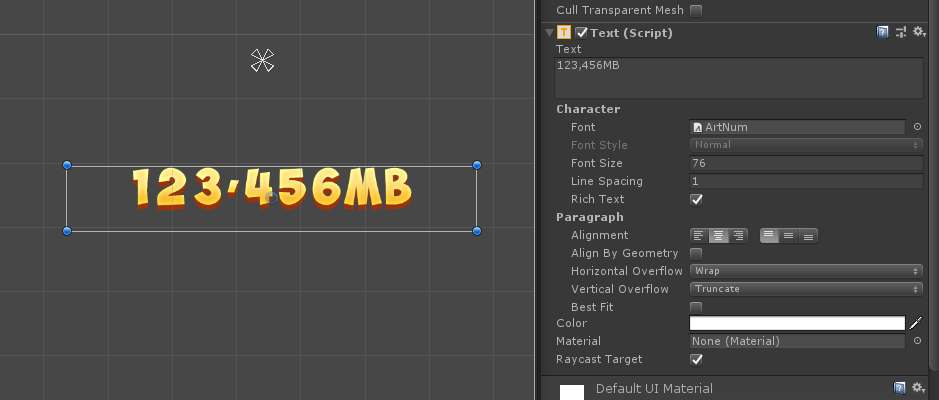Set horizontal alignment to left

[x=699, y=235]
